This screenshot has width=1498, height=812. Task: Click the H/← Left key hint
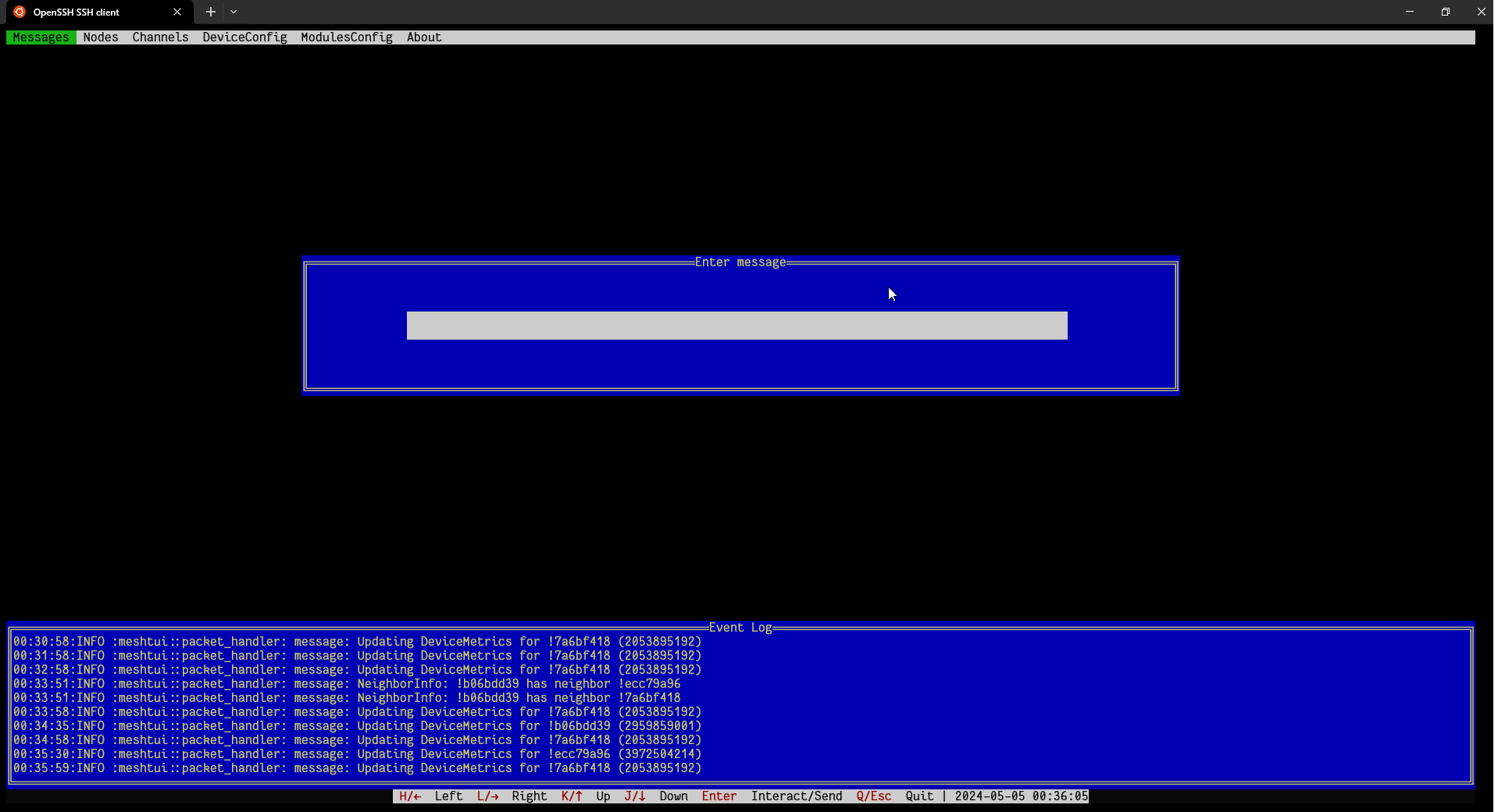430,796
